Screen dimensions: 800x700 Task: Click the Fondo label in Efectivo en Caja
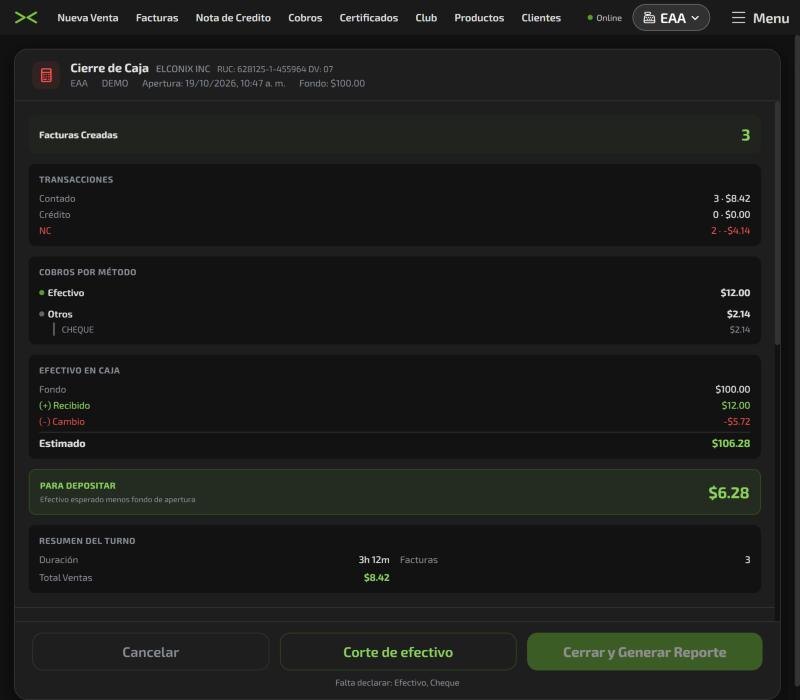53,389
